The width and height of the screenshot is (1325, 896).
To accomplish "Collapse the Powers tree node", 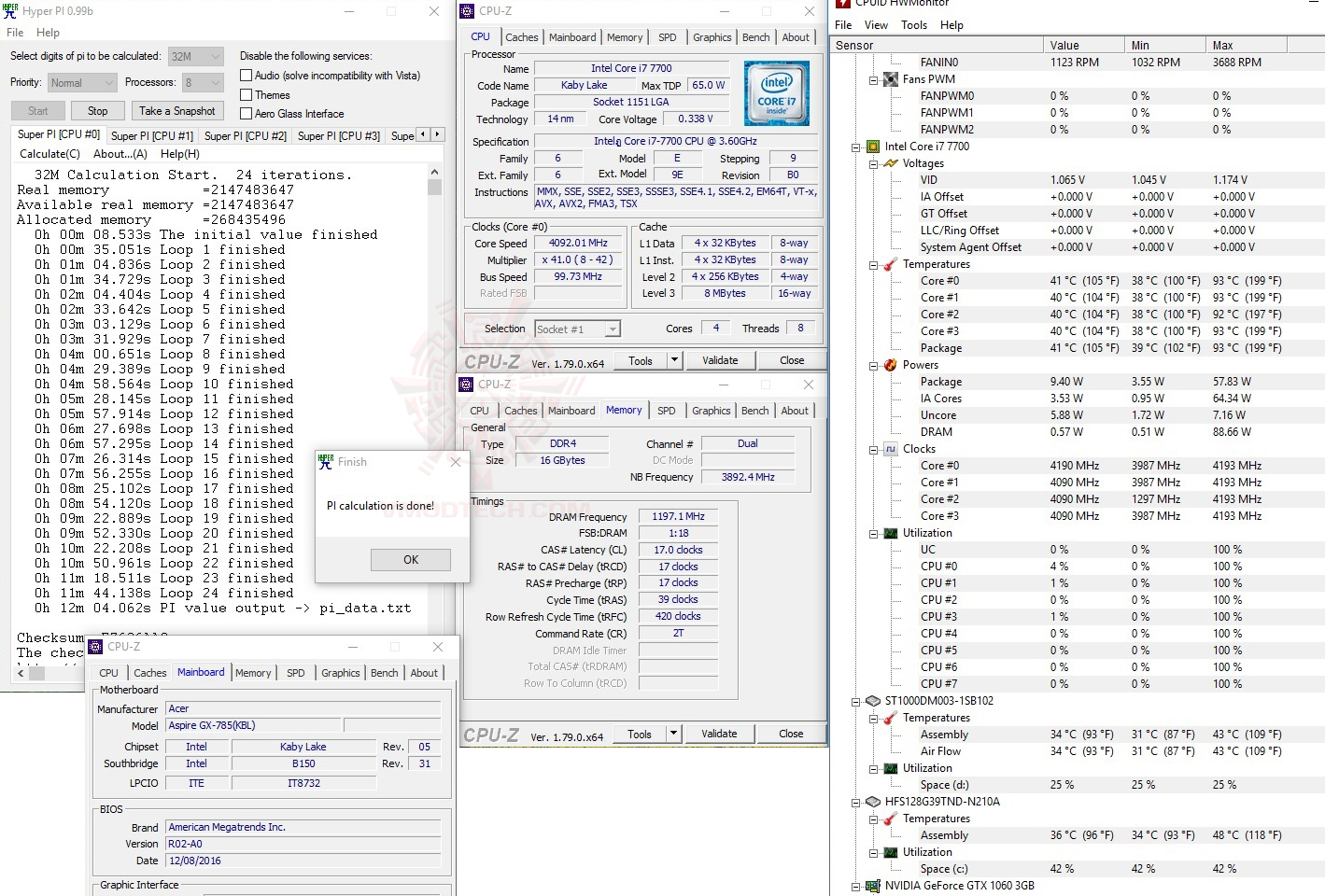I will [x=874, y=365].
